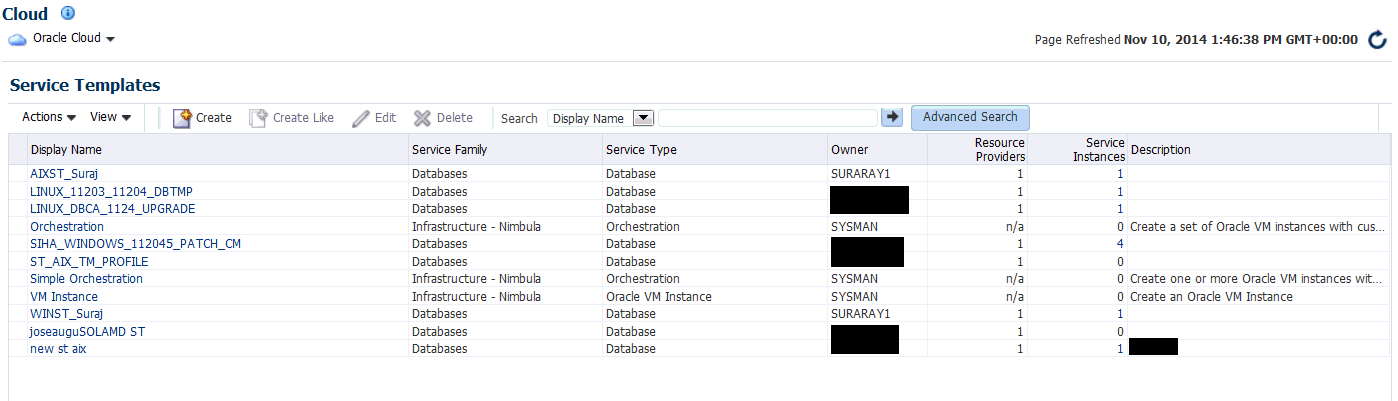Screen dimensions: 1398x401
Task: Click Infrastructure - Nimbula in VM Instance row
Action: click(x=476, y=296)
